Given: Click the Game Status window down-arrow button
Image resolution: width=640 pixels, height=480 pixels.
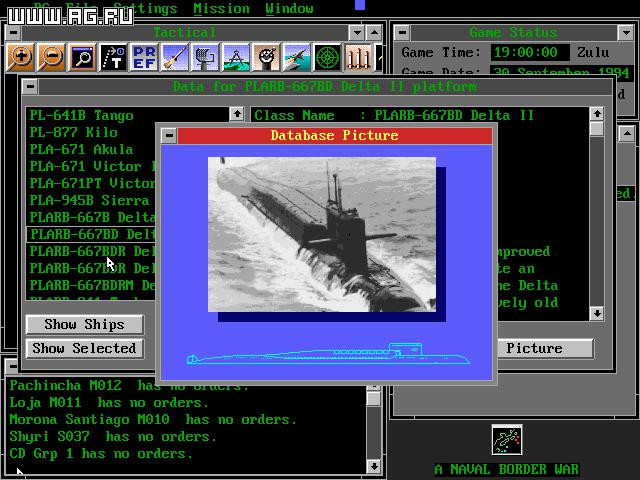Looking at the screenshot, I should [625, 32].
